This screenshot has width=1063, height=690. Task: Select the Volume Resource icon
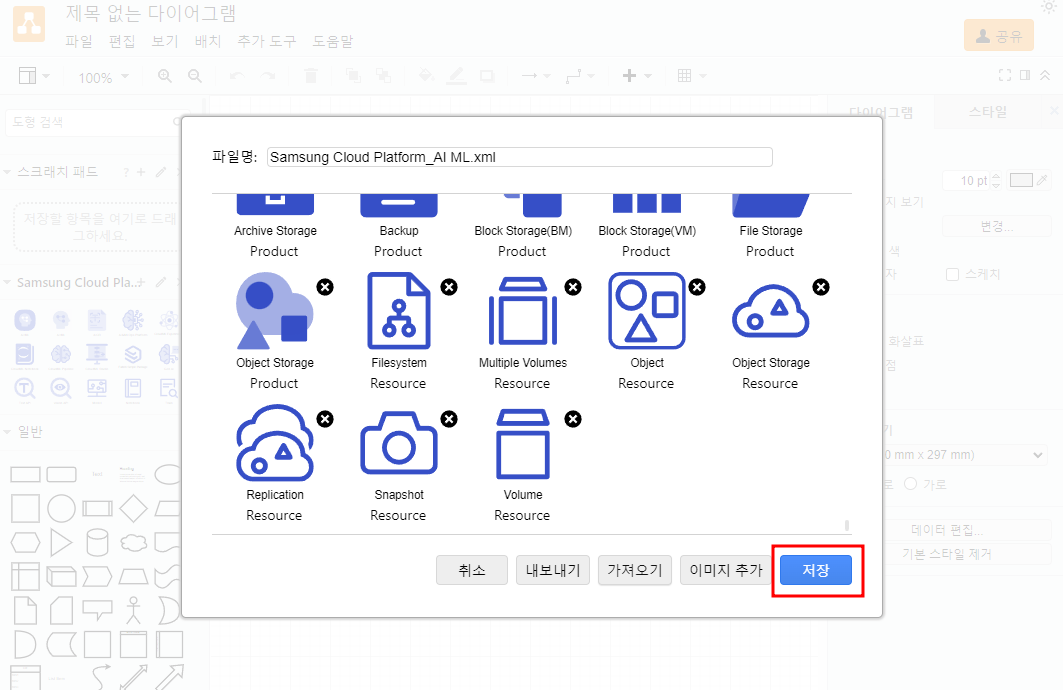click(523, 443)
